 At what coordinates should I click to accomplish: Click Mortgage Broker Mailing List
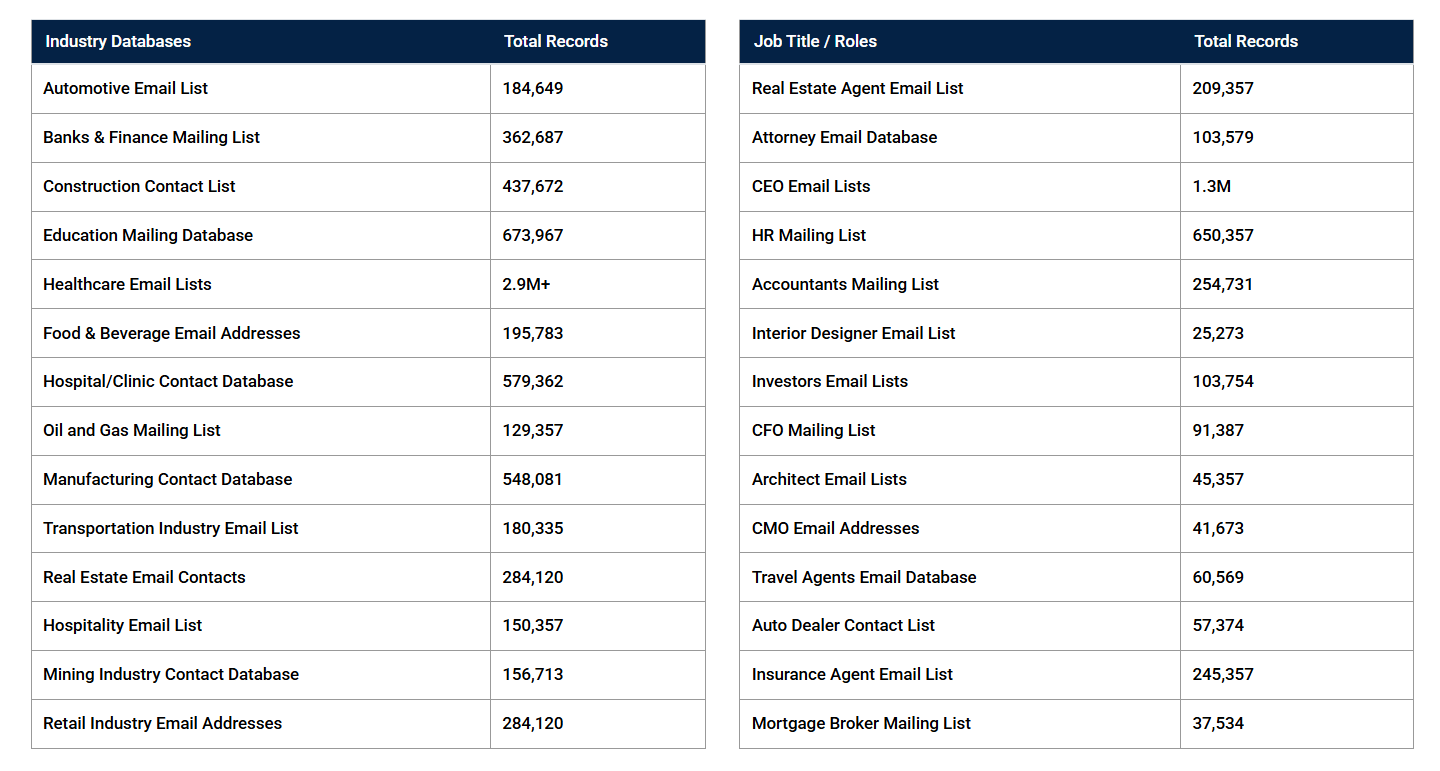[861, 723]
